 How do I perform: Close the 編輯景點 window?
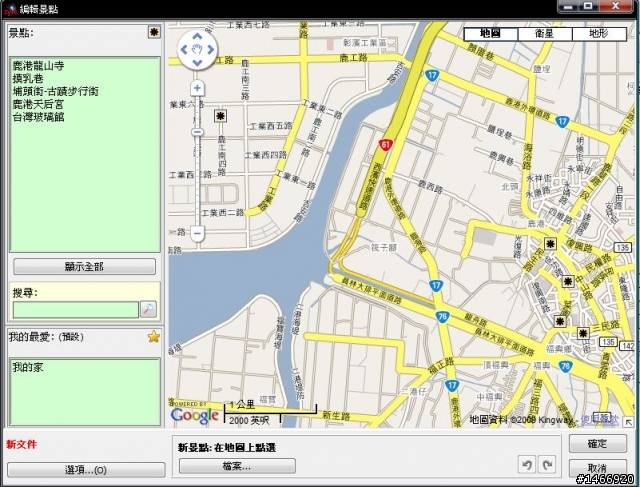(x=616, y=6)
